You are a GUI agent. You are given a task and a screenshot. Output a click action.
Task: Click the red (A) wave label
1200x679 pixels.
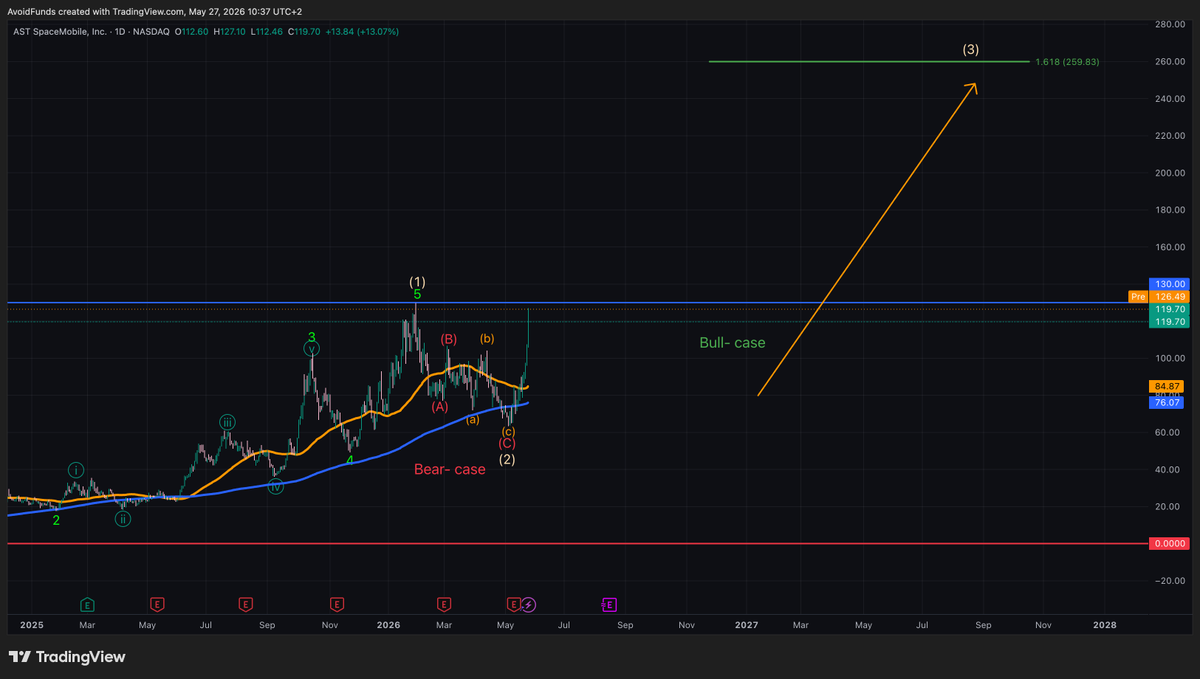point(439,406)
